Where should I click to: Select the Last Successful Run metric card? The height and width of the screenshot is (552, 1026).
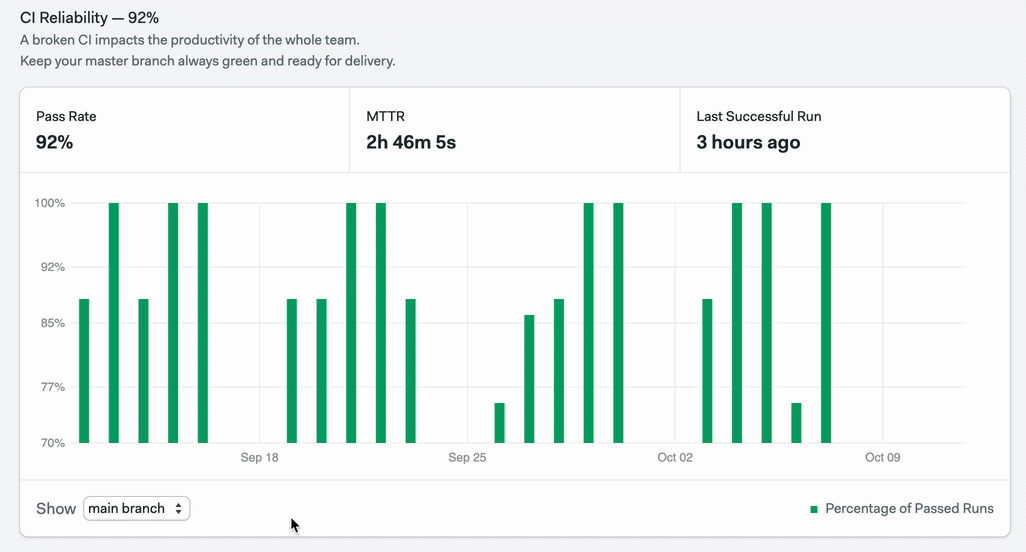pos(845,130)
